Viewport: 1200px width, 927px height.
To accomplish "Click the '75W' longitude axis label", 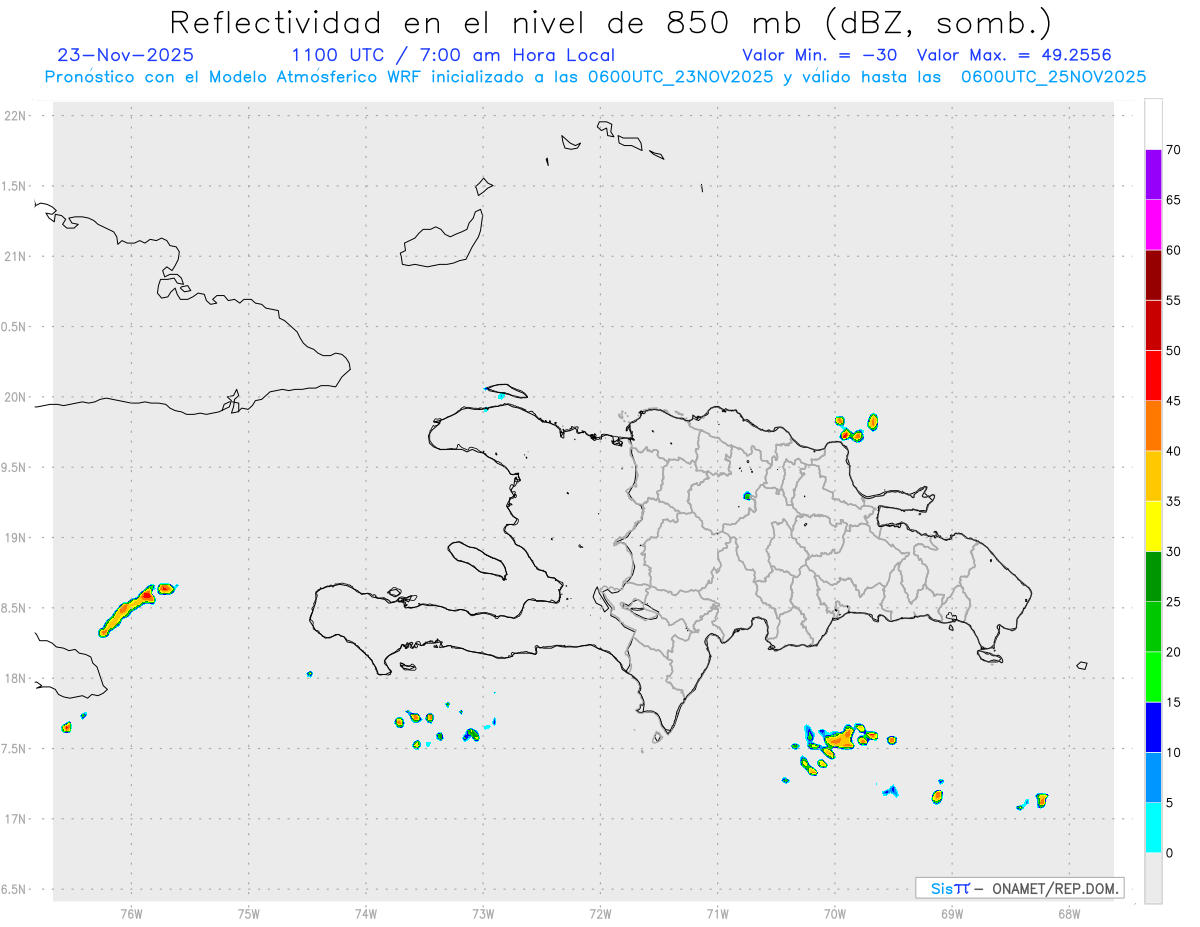I will pyautogui.click(x=248, y=913).
